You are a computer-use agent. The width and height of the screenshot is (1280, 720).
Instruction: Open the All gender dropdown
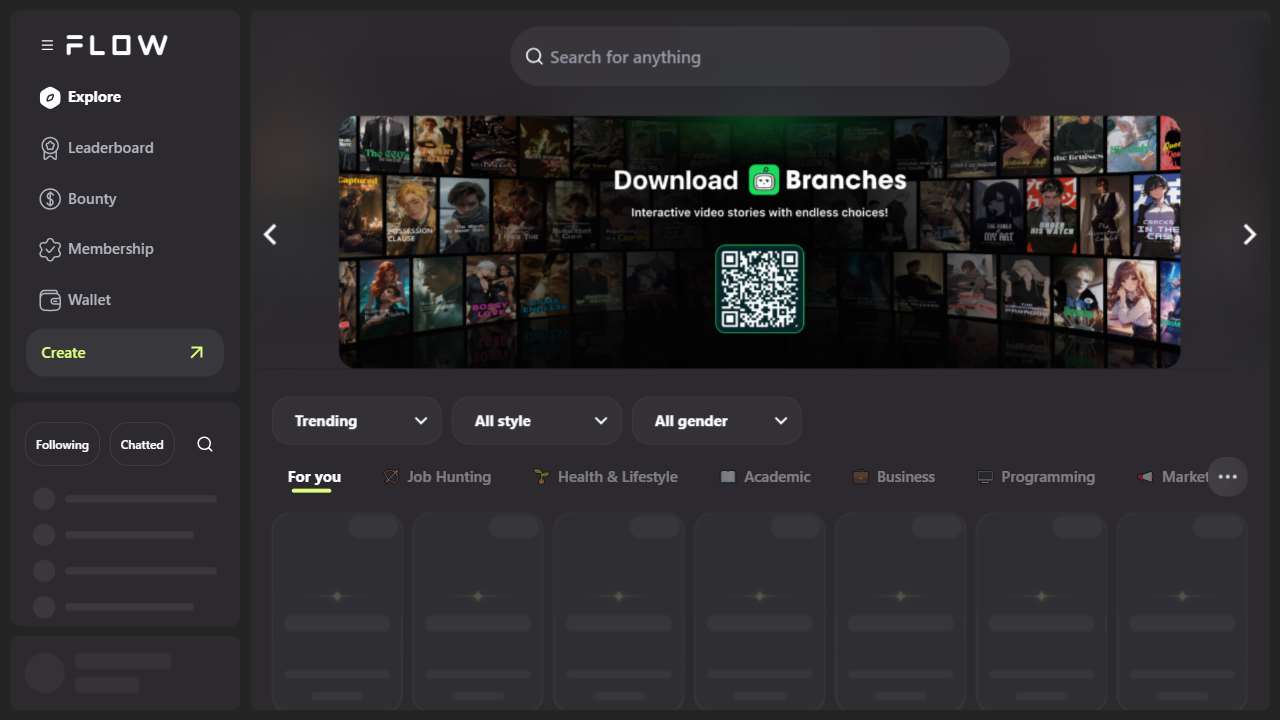717,421
